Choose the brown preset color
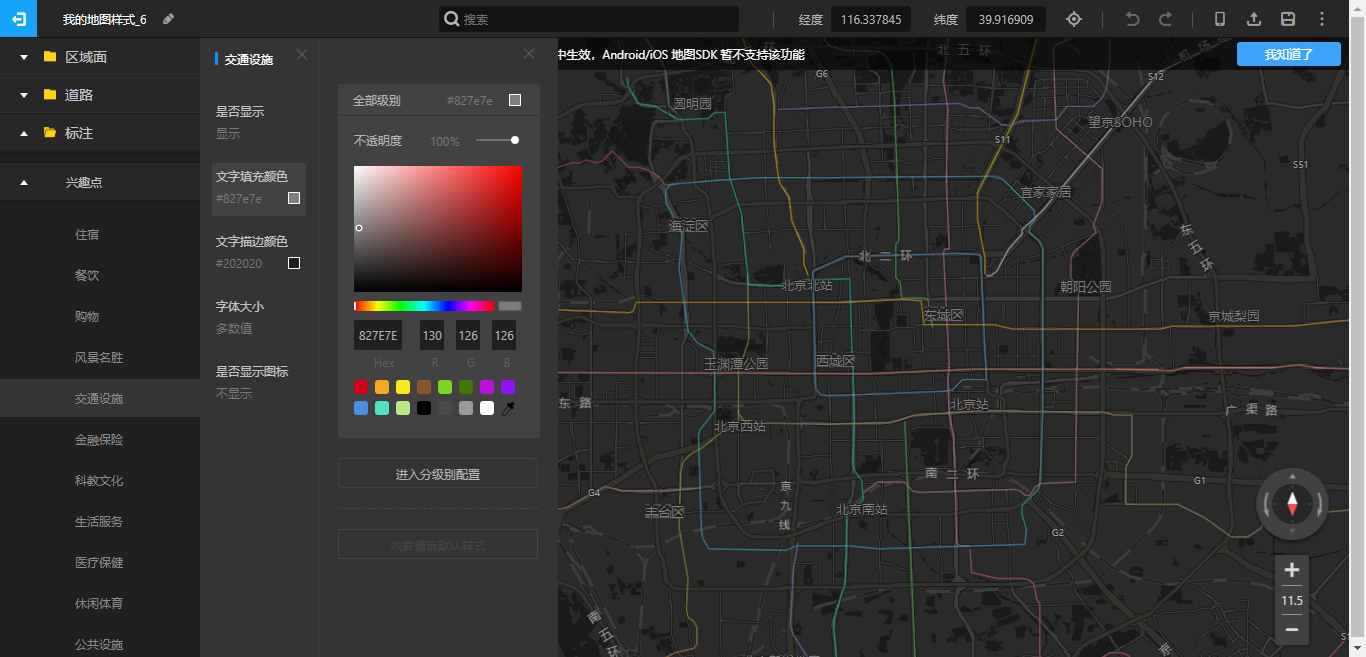This screenshot has height=657, width=1366. click(424, 387)
